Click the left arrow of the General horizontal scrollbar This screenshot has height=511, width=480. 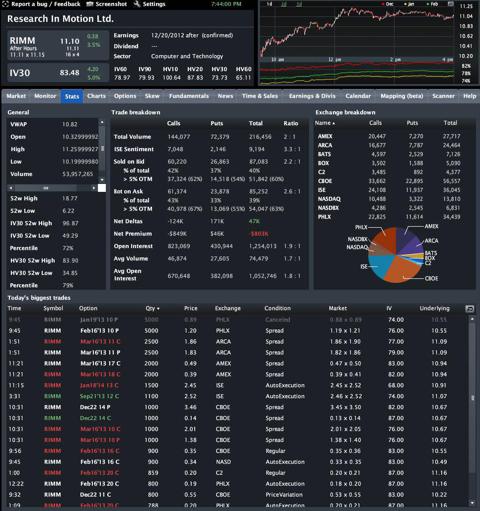point(11,188)
